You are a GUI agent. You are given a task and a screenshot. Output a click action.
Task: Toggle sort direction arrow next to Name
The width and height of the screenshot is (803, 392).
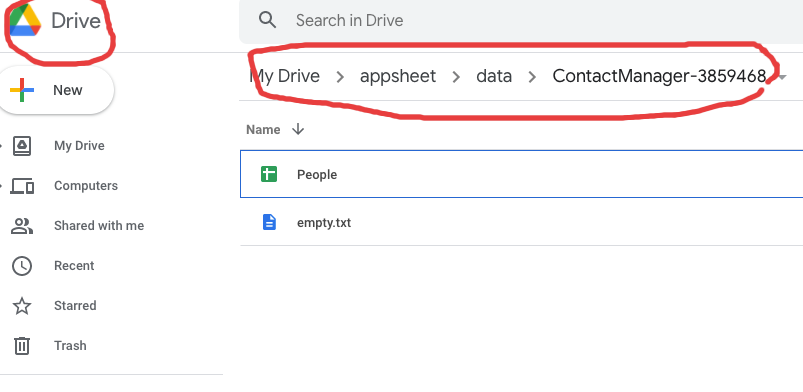(x=298, y=129)
